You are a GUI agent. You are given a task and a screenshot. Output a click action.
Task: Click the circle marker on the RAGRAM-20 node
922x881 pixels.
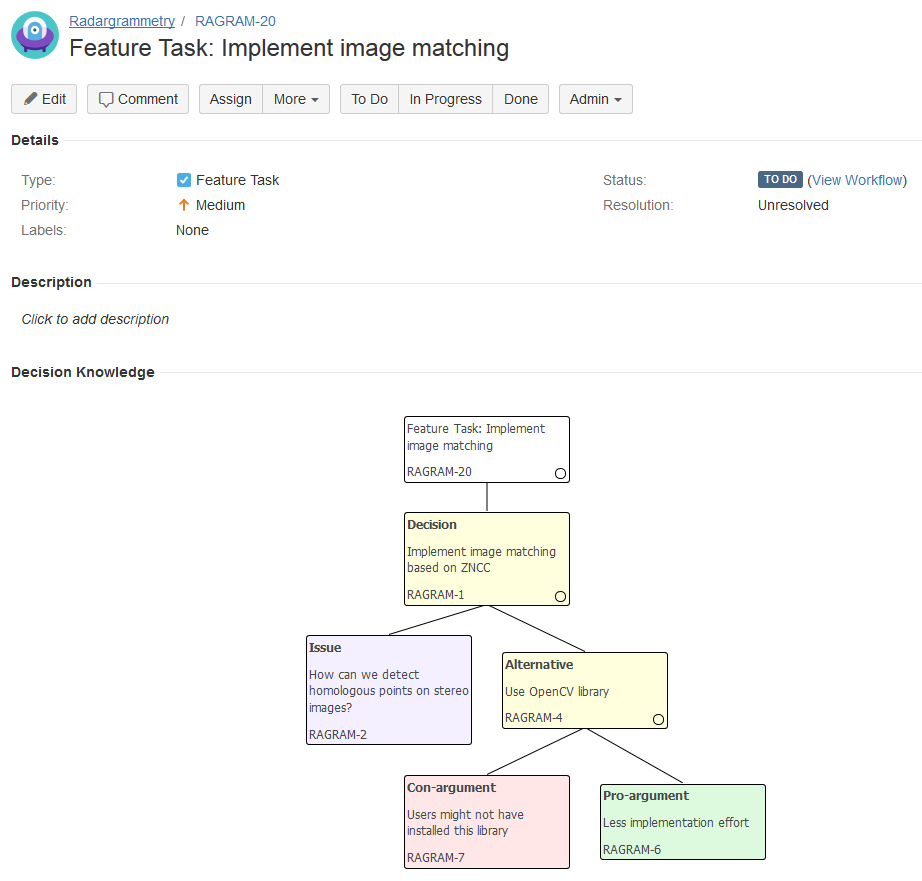coord(560,473)
